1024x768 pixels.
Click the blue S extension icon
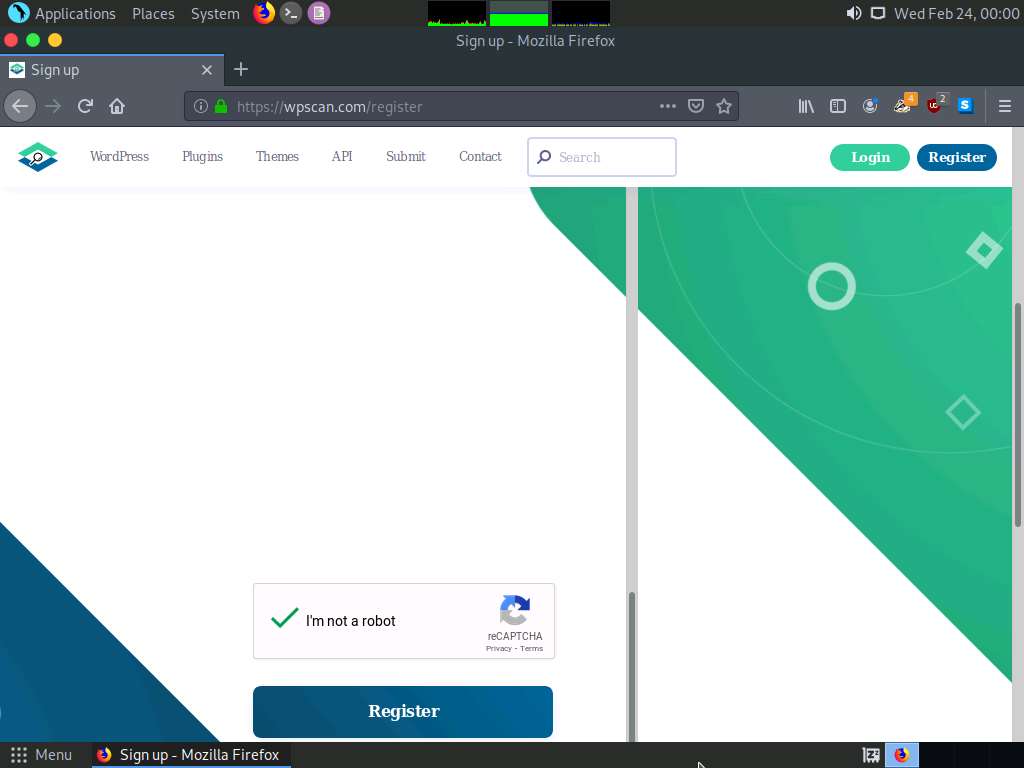pos(964,106)
